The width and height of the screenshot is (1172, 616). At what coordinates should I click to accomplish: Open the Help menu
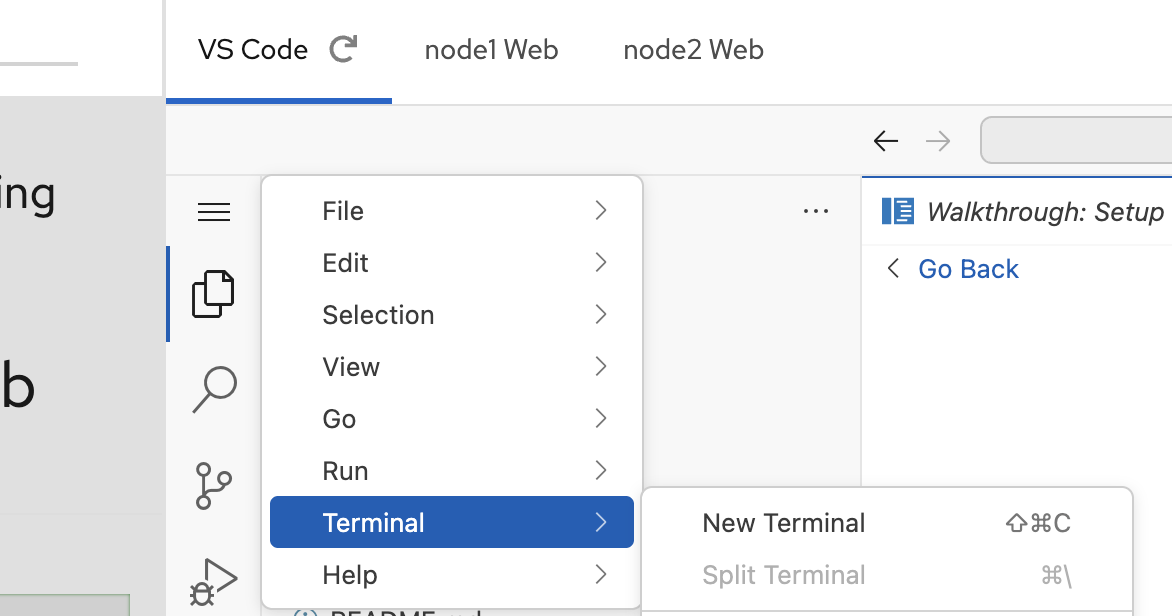pyautogui.click(x=451, y=574)
